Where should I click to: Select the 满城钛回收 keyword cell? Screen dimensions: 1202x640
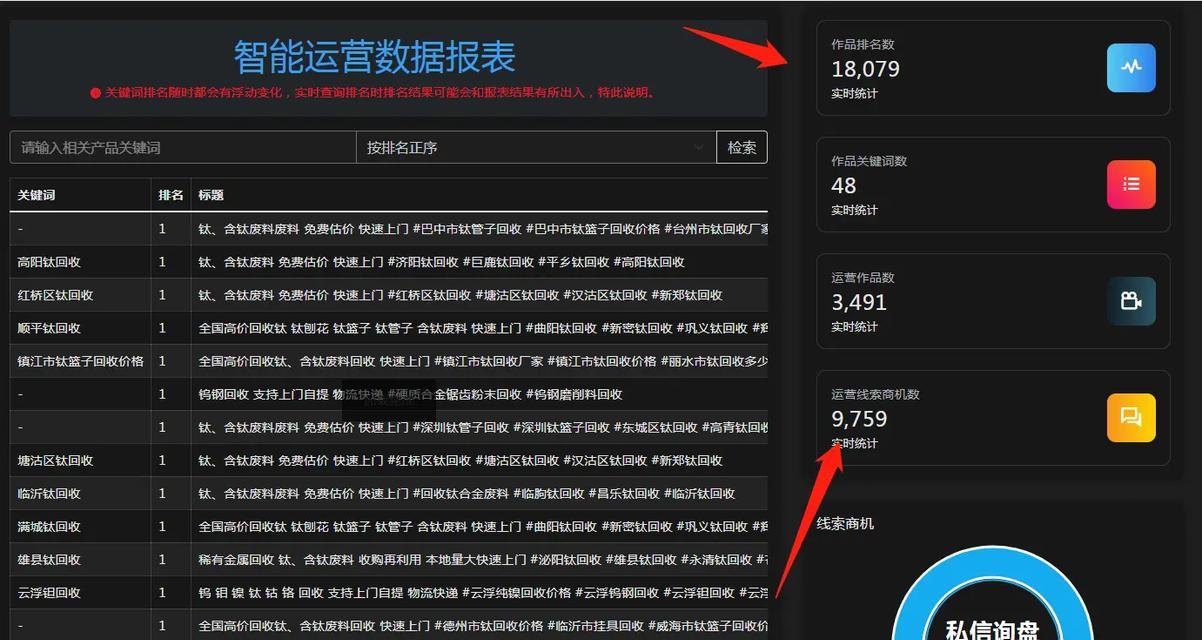pos(80,526)
